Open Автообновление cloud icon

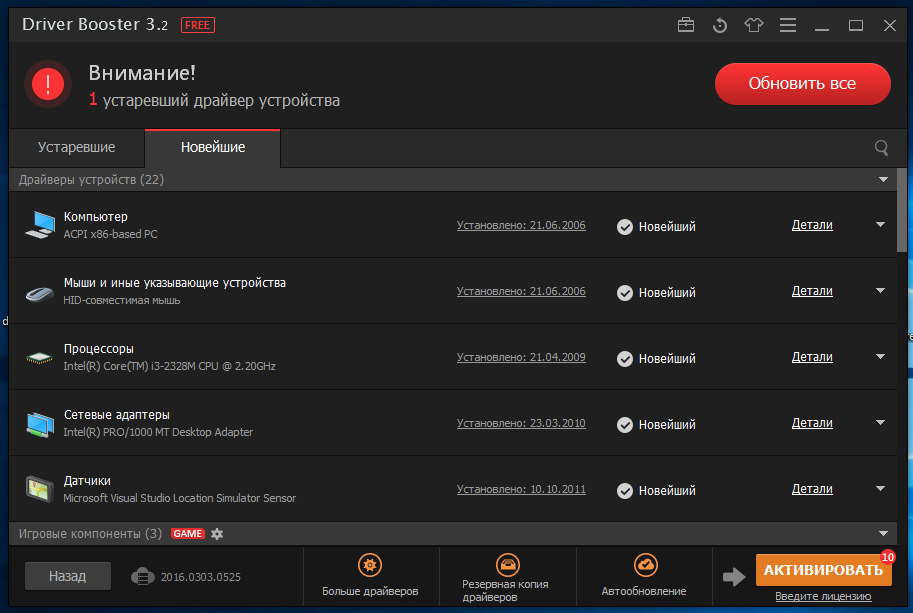pos(646,565)
